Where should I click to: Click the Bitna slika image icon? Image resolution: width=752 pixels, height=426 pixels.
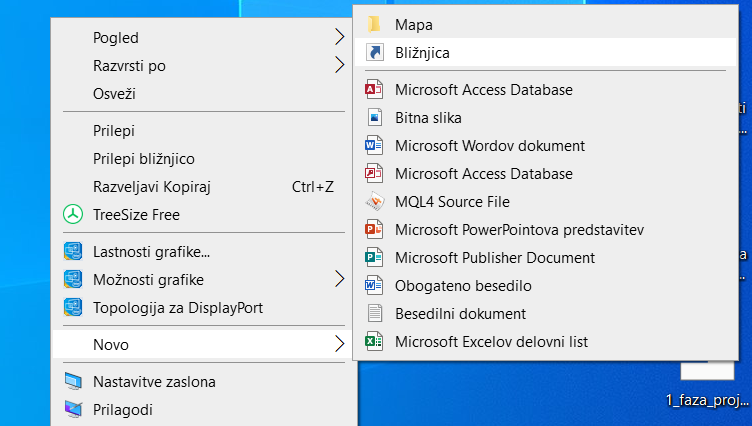pyautogui.click(x=375, y=118)
